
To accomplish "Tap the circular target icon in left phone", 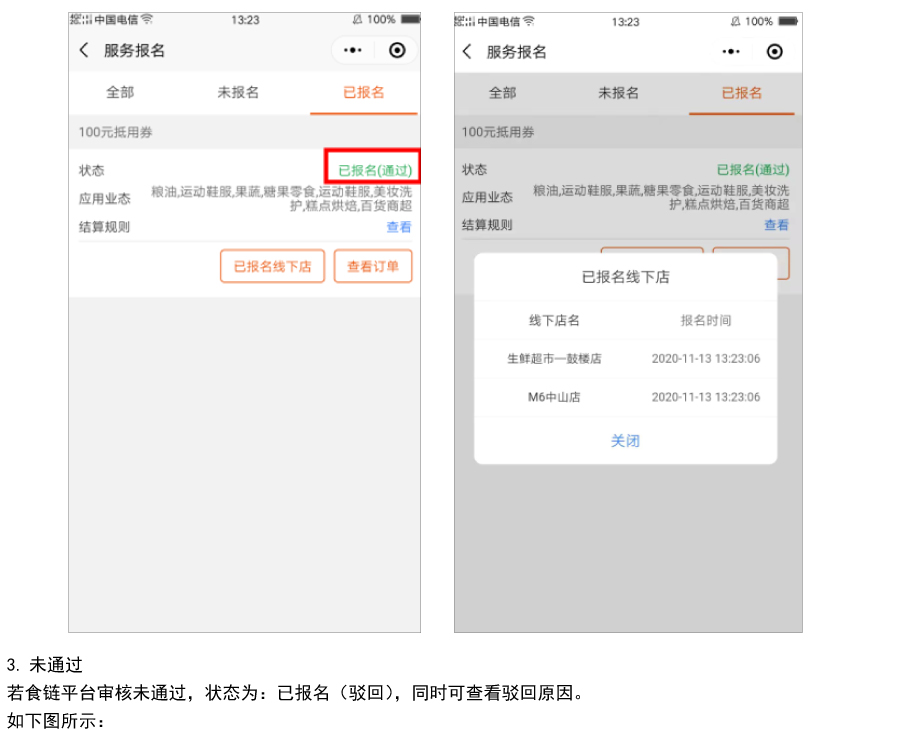I will (x=397, y=51).
